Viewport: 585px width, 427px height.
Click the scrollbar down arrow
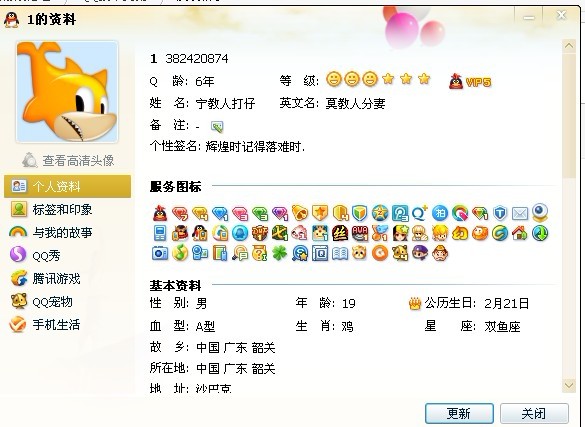[569, 385]
